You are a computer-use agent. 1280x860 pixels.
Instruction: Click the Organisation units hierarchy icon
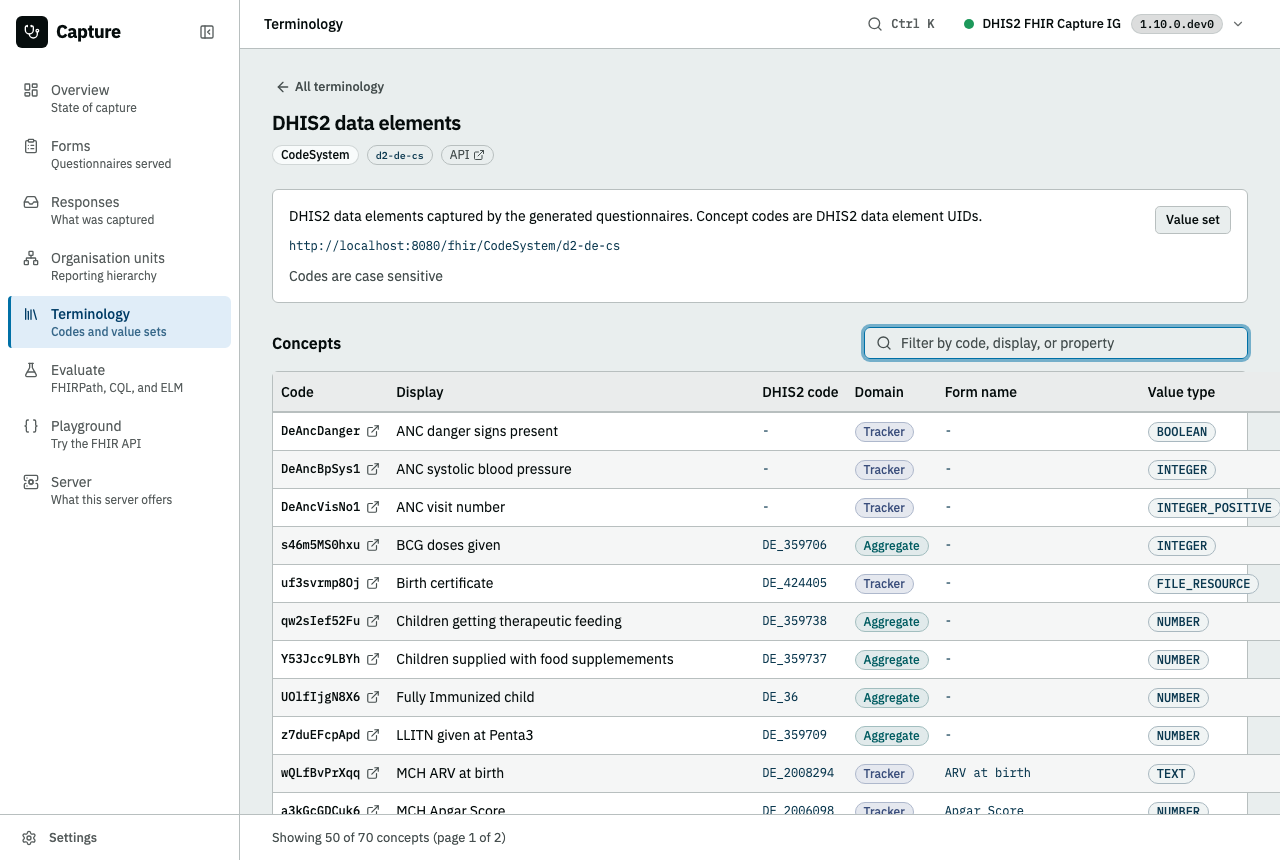31,258
